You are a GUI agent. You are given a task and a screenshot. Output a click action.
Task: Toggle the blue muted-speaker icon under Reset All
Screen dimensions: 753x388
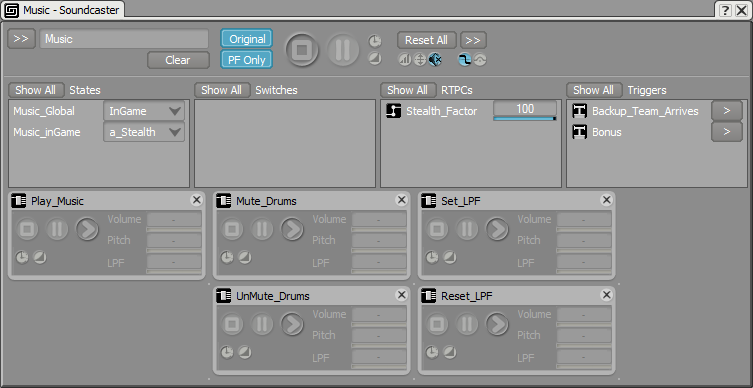tap(435, 60)
